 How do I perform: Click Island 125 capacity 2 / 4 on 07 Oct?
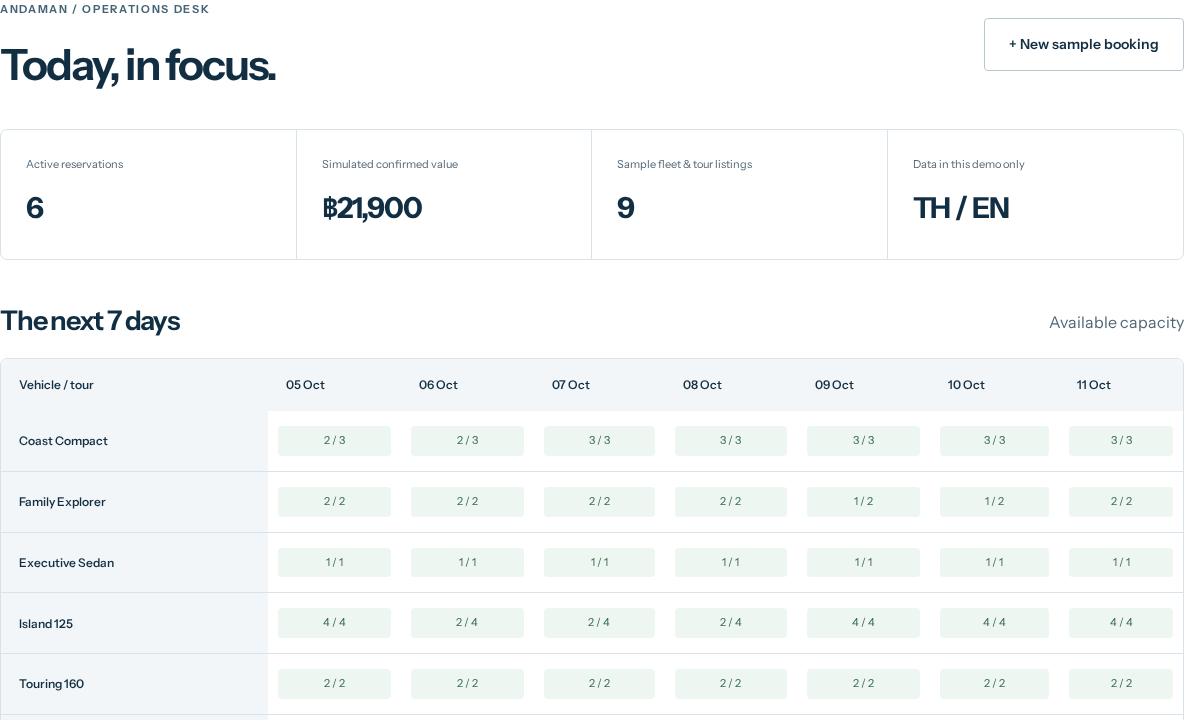tap(600, 623)
